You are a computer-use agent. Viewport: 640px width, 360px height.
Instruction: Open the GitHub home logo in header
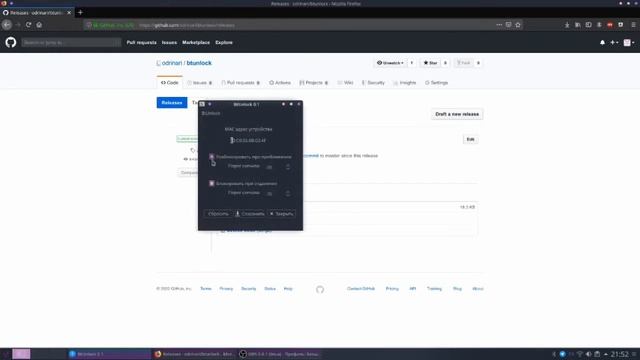(11, 42)
